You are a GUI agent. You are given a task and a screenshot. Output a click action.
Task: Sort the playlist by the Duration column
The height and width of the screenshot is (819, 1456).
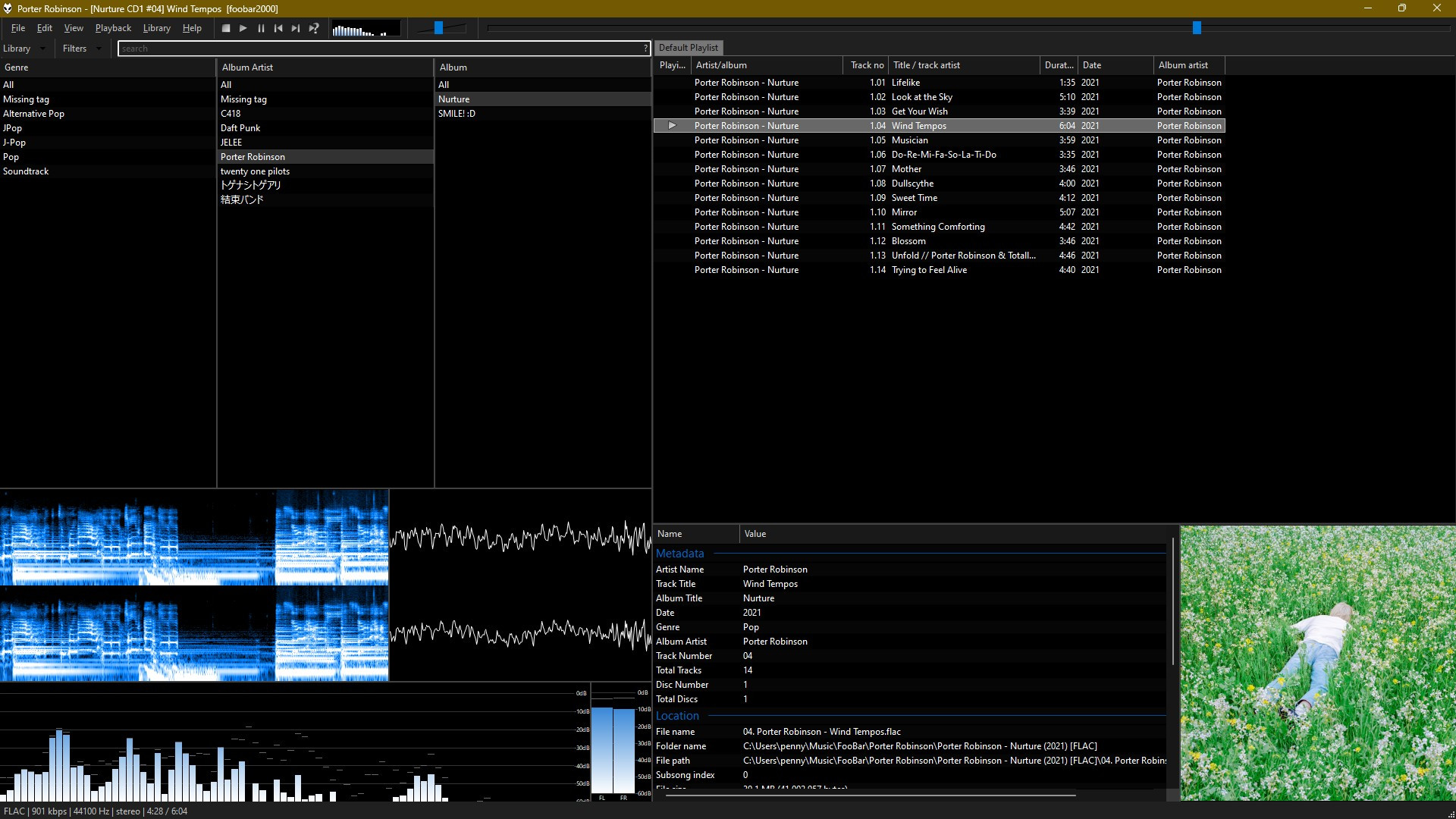1059,65
